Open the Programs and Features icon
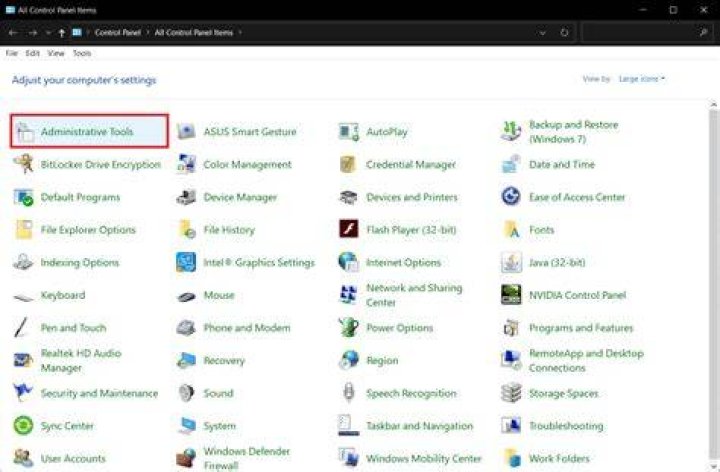The image size is (720, 472). (x=511, y=328)
